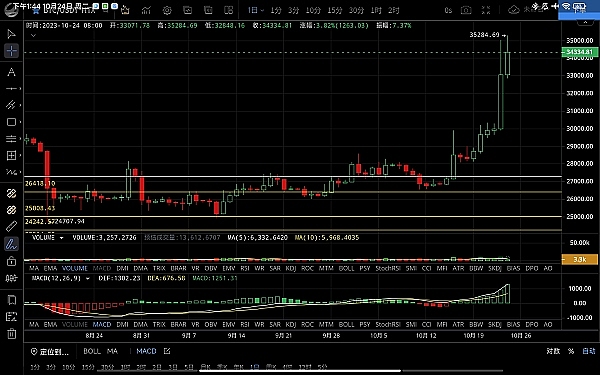Select the Fibonacci lines tool
The width and height of the screenshot is (600, 375).
[11, 139]
